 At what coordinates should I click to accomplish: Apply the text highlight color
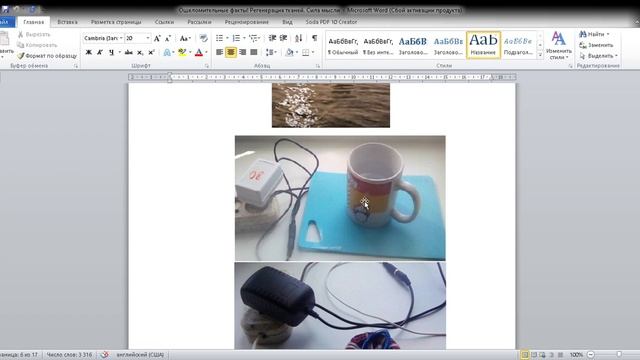pyautogui.click(x=182, y=52)
